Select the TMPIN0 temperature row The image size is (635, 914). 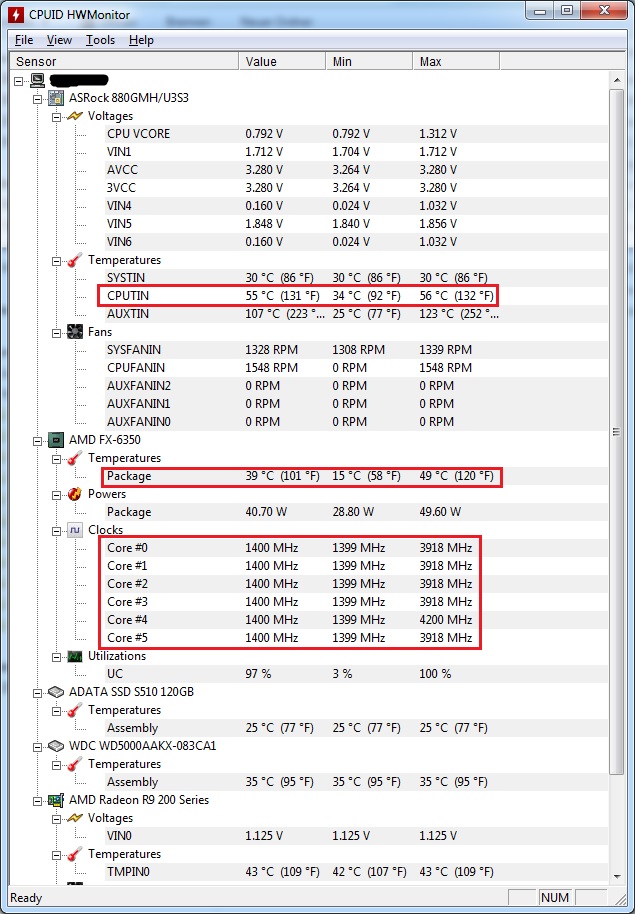tap(356, 872)
